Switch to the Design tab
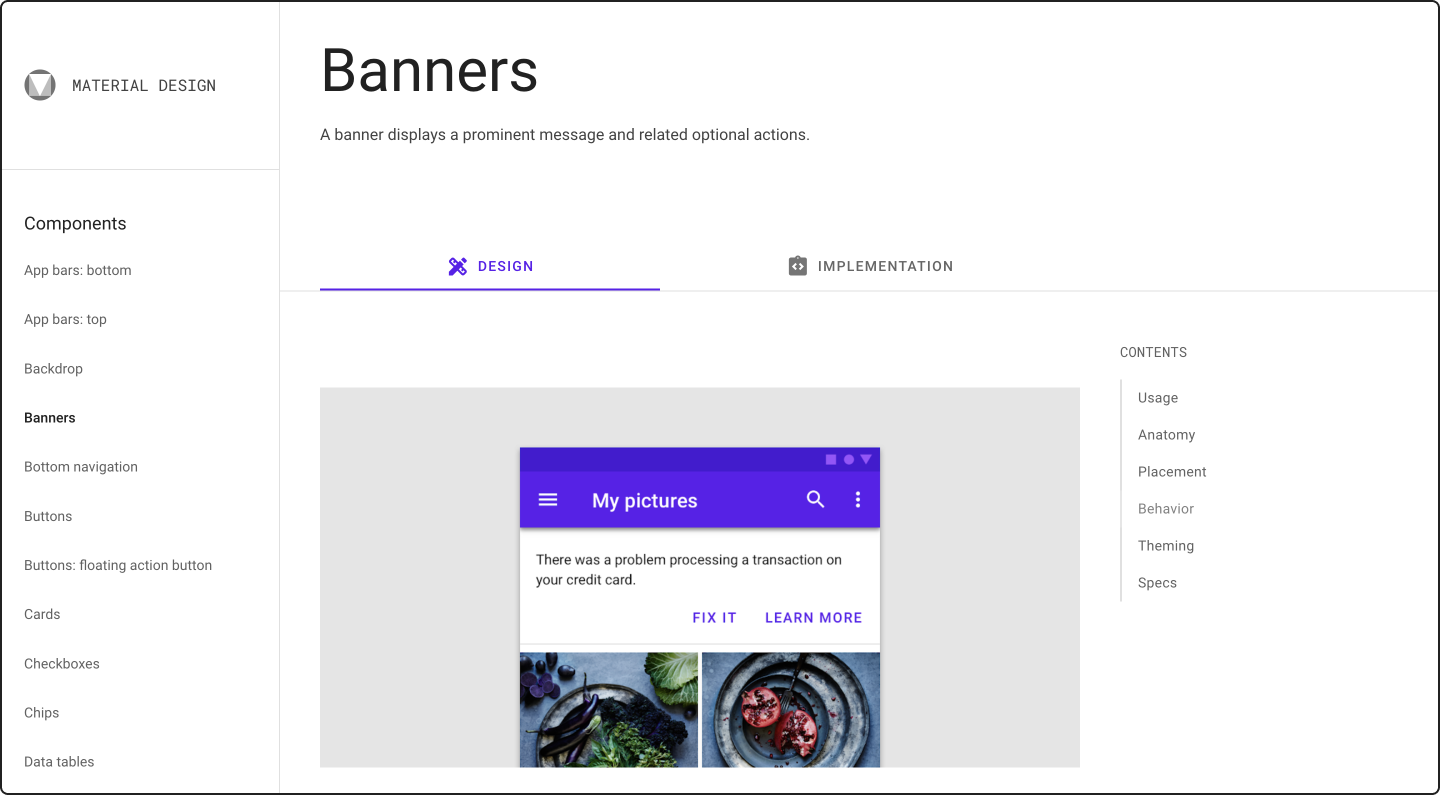Viewport: 1440px width, 795px height. [x=490, y=266]
